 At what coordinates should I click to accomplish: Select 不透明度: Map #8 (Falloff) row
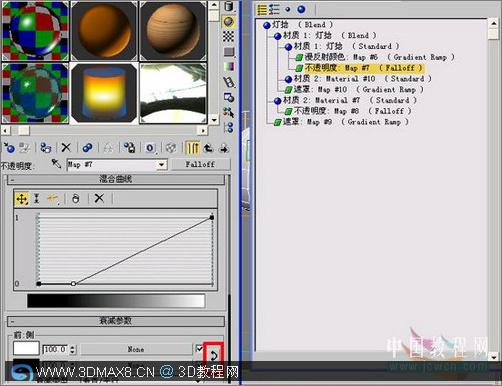(x=348, y=111)
